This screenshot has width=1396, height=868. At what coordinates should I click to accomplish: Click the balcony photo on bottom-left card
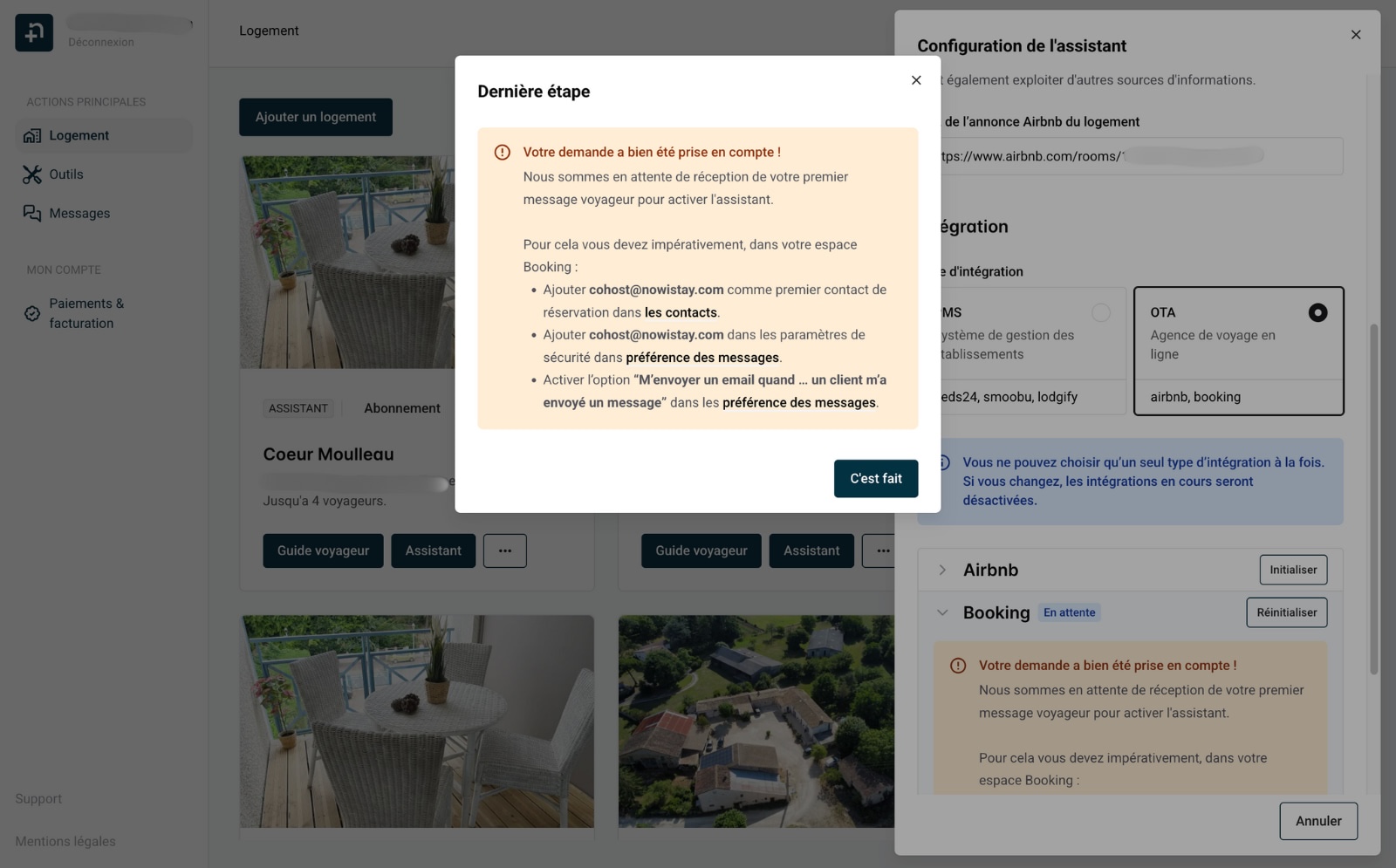417,721
